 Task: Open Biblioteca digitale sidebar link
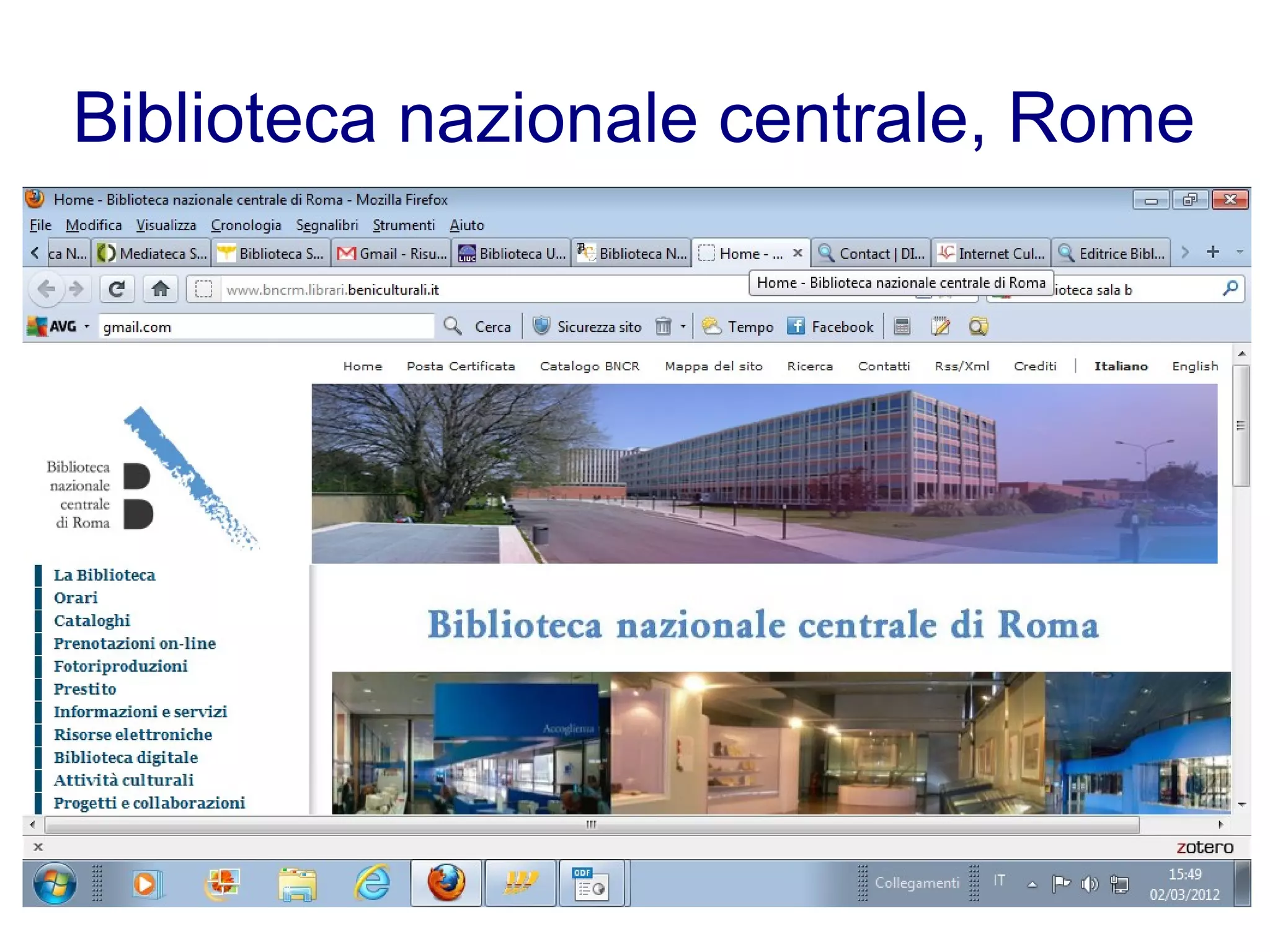126,757
